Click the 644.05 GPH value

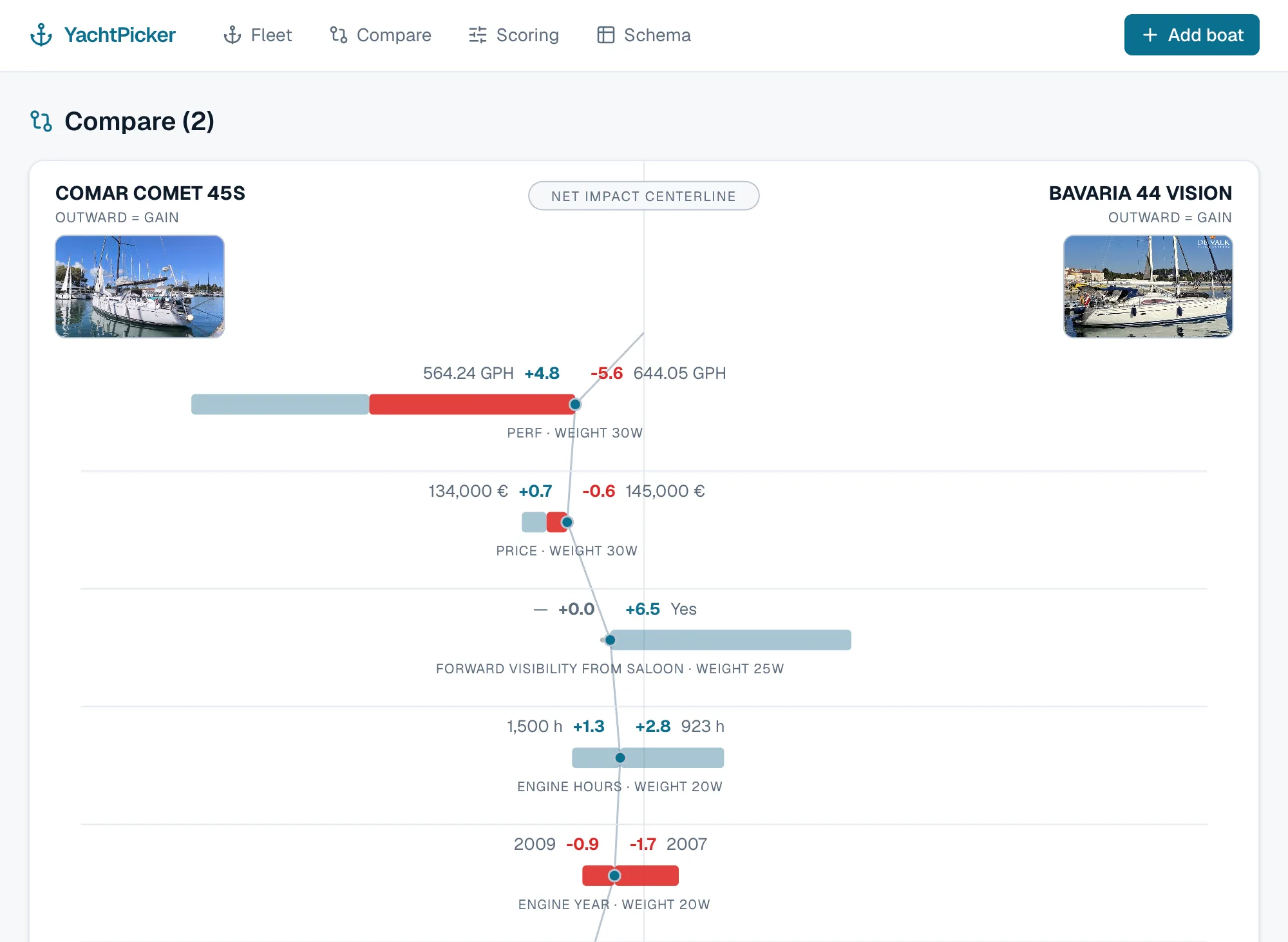click(680, 373)
